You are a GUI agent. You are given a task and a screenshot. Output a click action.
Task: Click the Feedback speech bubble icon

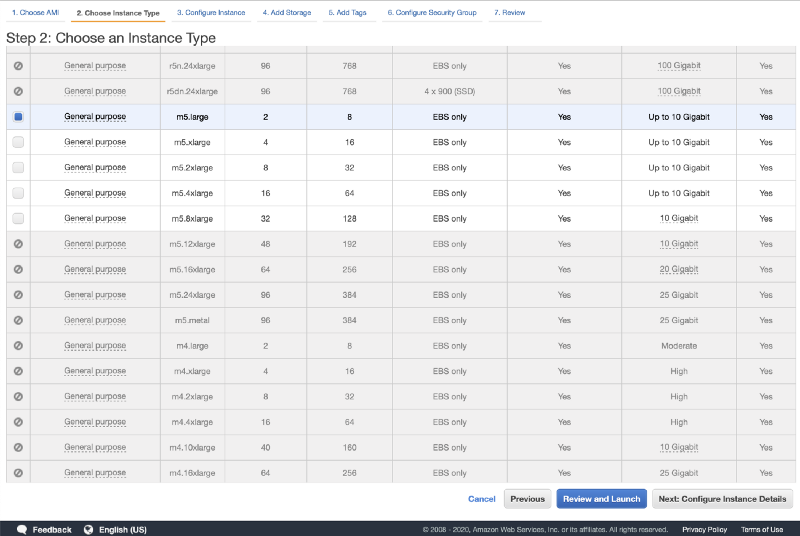(20, 529)
